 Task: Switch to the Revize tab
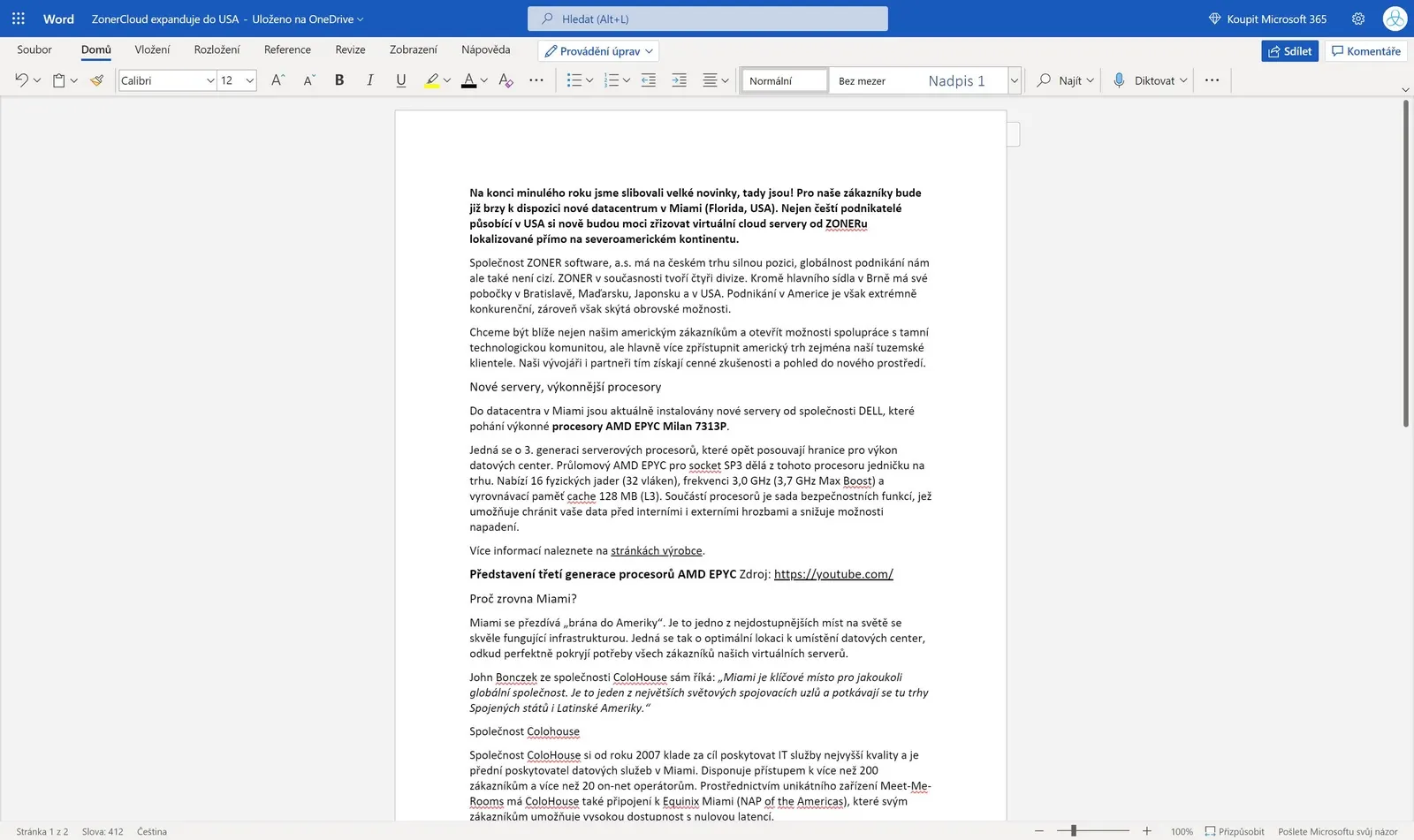click(x=350, y=49)
